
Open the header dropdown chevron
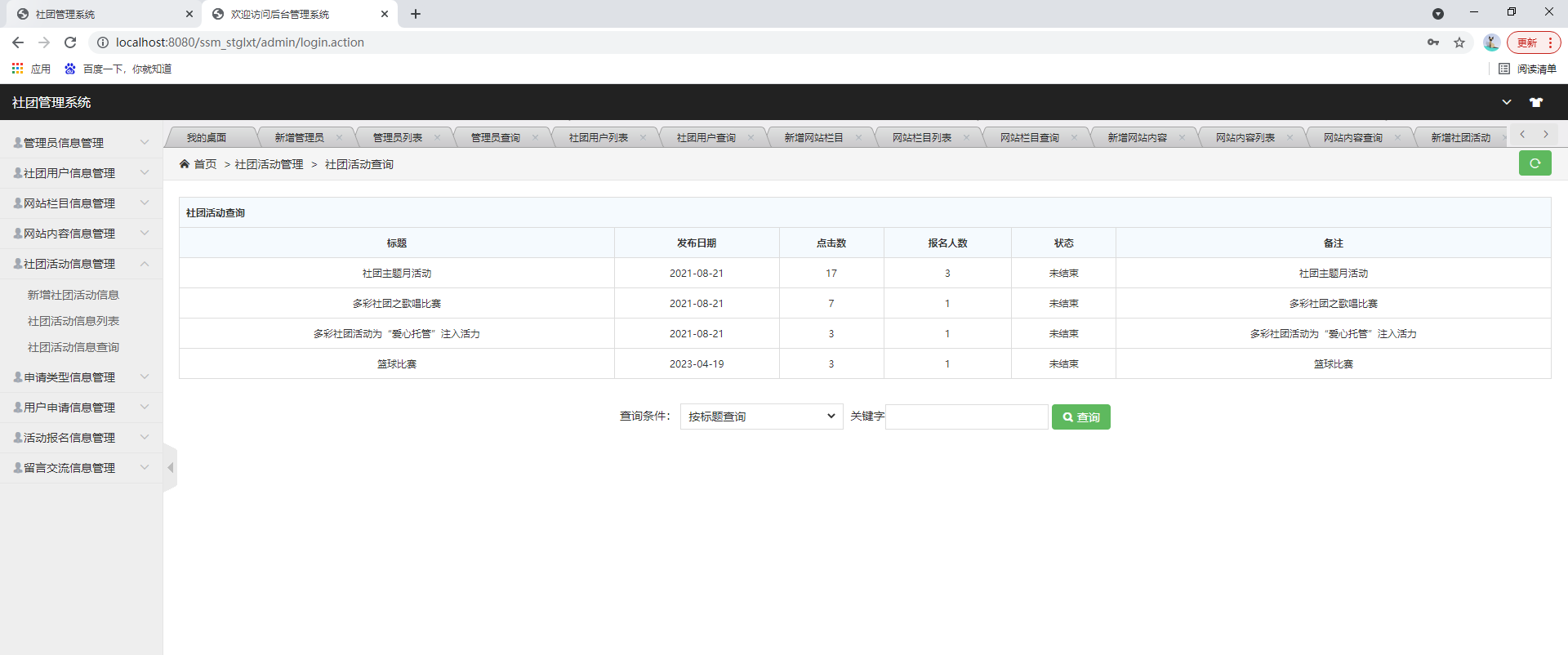click(x=1507, y=102)
